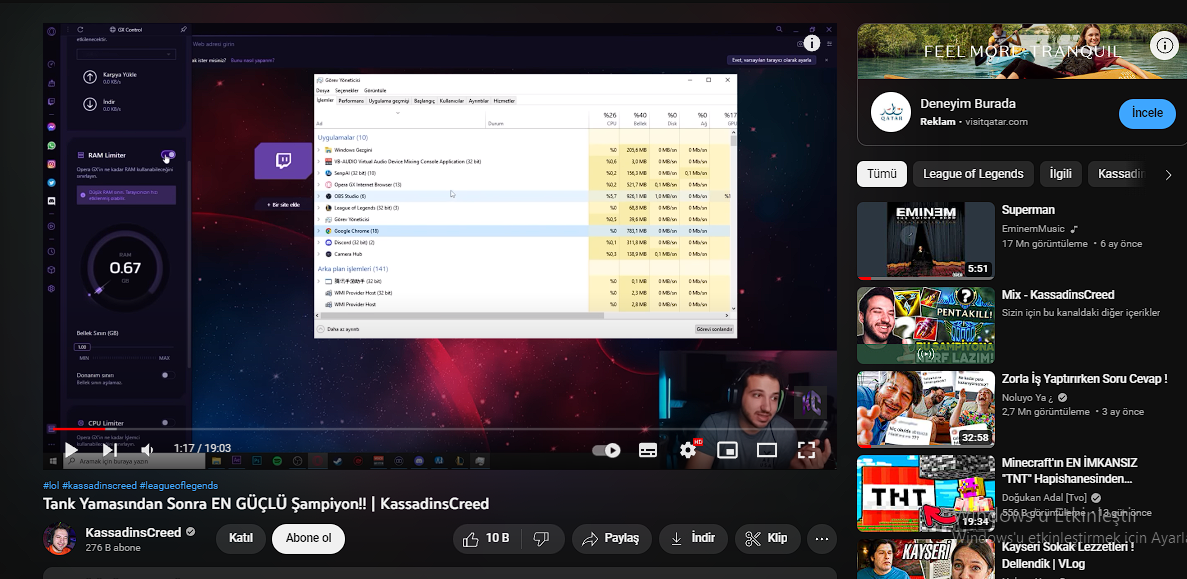Dislike the video with thumbs down
Screen dimensions: 1187x579
coord(541,538)
